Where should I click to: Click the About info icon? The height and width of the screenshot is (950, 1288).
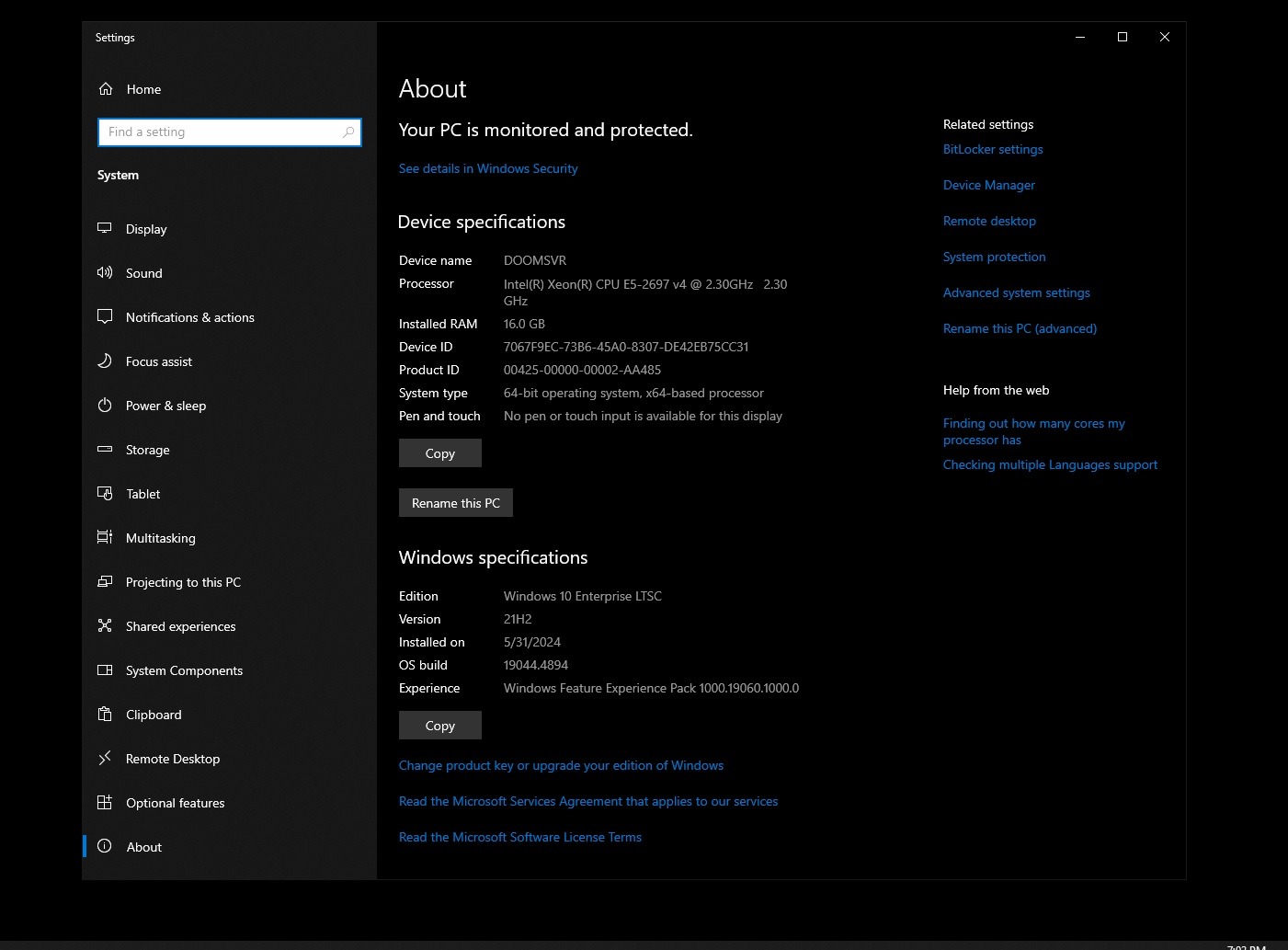(x=105, y=846)
